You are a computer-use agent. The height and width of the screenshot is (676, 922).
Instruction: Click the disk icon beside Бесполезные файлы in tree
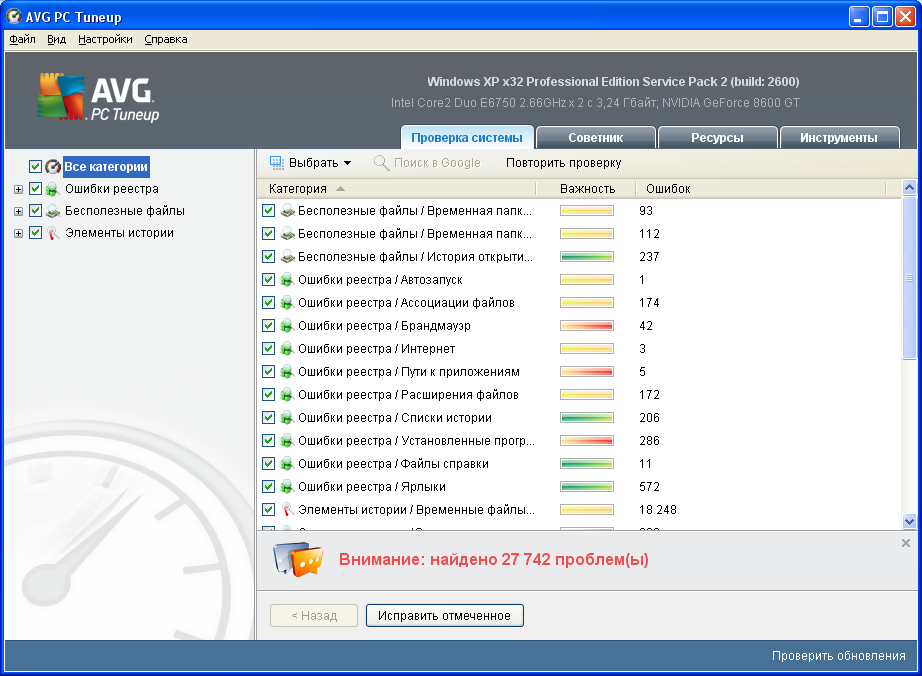53,211
